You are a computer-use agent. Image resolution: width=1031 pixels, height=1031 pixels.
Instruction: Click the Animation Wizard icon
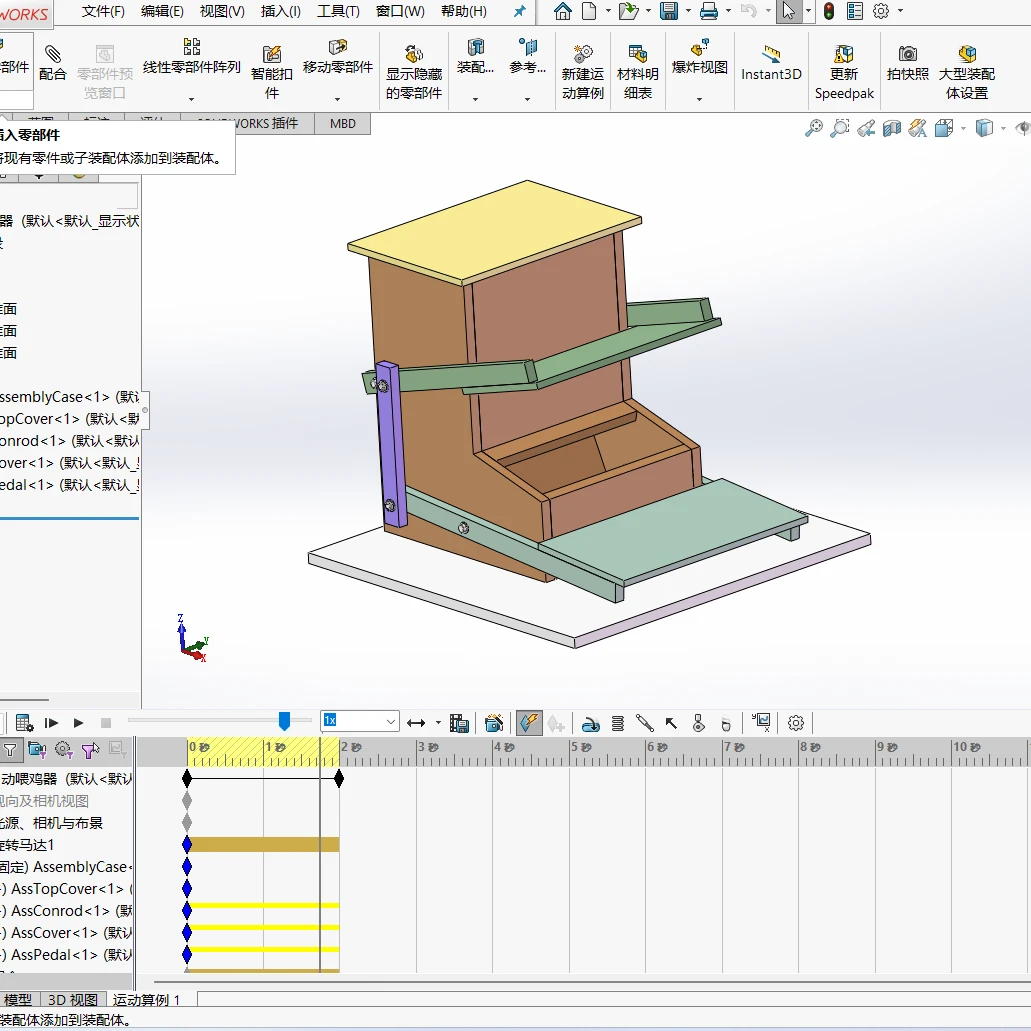click(494, 723)
